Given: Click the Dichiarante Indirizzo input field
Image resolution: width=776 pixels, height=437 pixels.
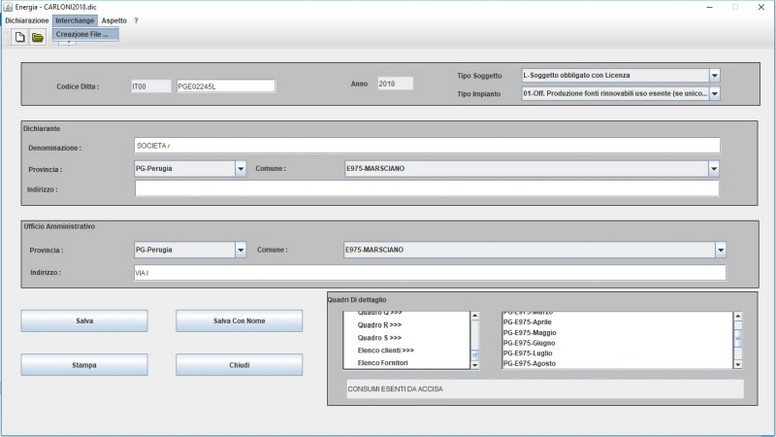Looking at the screenshot, I should coord(427,189).
